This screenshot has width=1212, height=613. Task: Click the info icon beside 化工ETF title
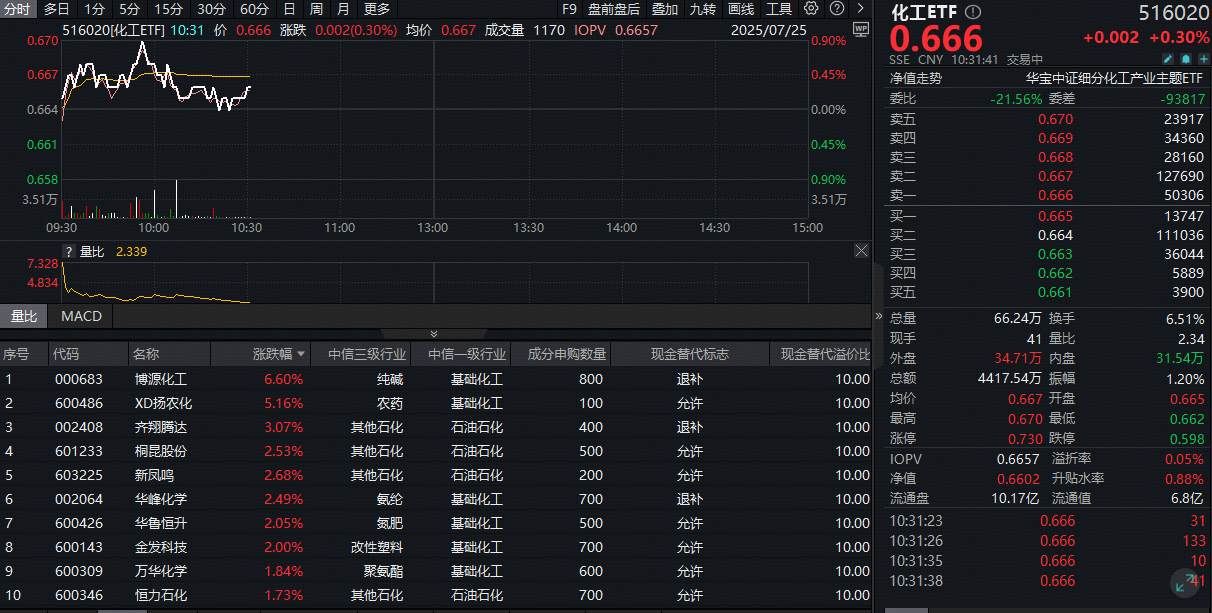coord(973,11)
